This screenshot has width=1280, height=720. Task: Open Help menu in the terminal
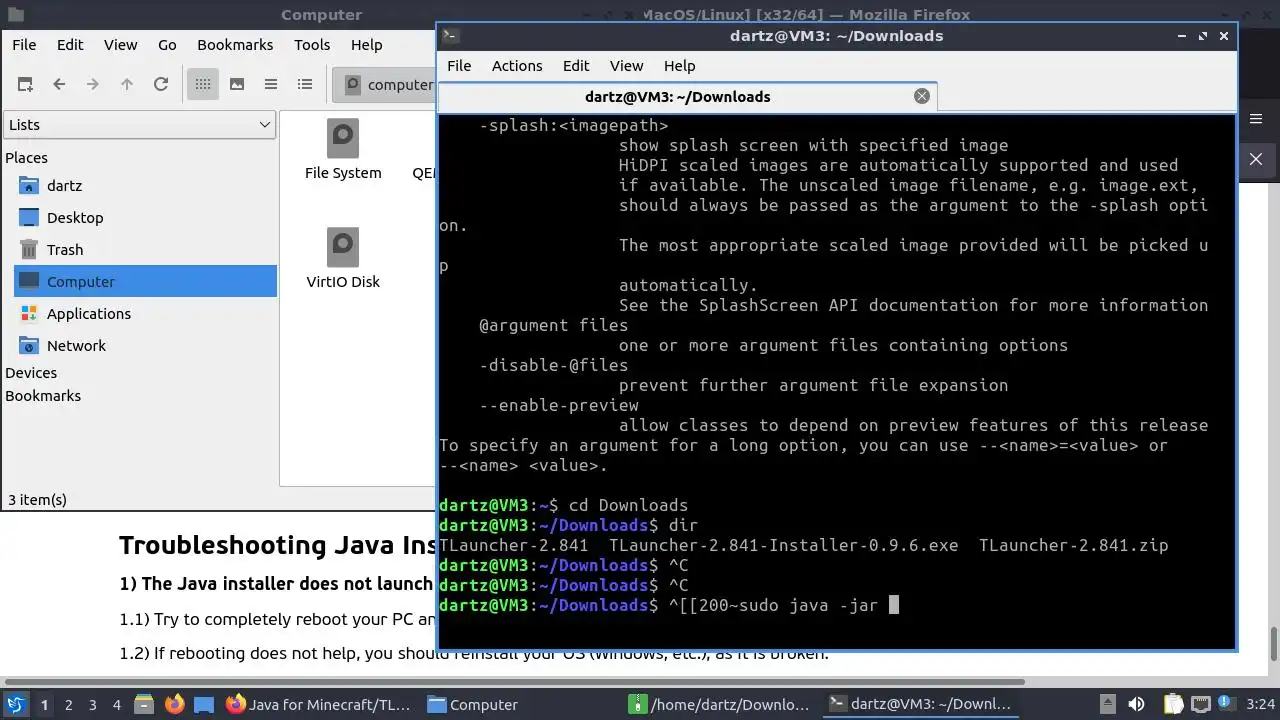[679, 66]
